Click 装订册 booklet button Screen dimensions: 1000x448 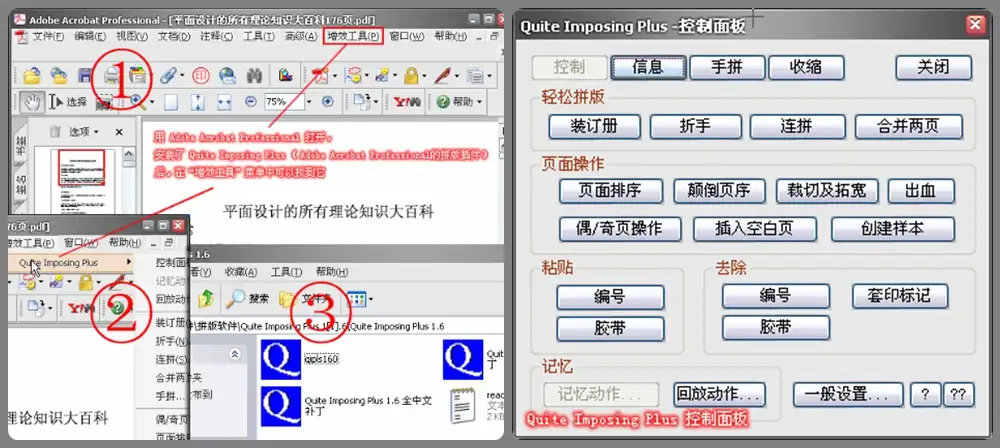pyautogui.click(x=594, y=126)
